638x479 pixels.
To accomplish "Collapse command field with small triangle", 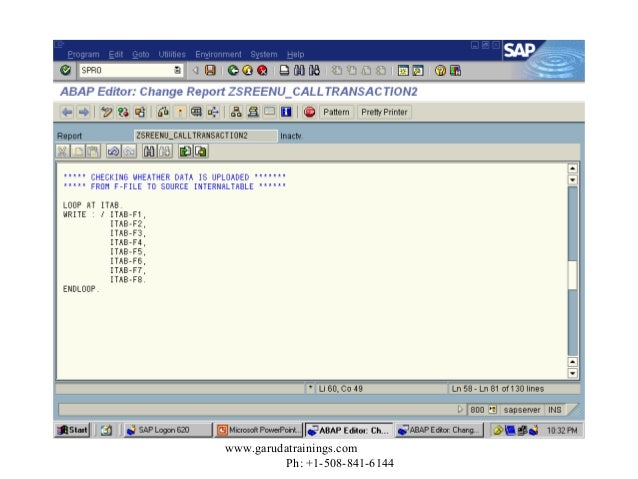I will coord(196,70).
